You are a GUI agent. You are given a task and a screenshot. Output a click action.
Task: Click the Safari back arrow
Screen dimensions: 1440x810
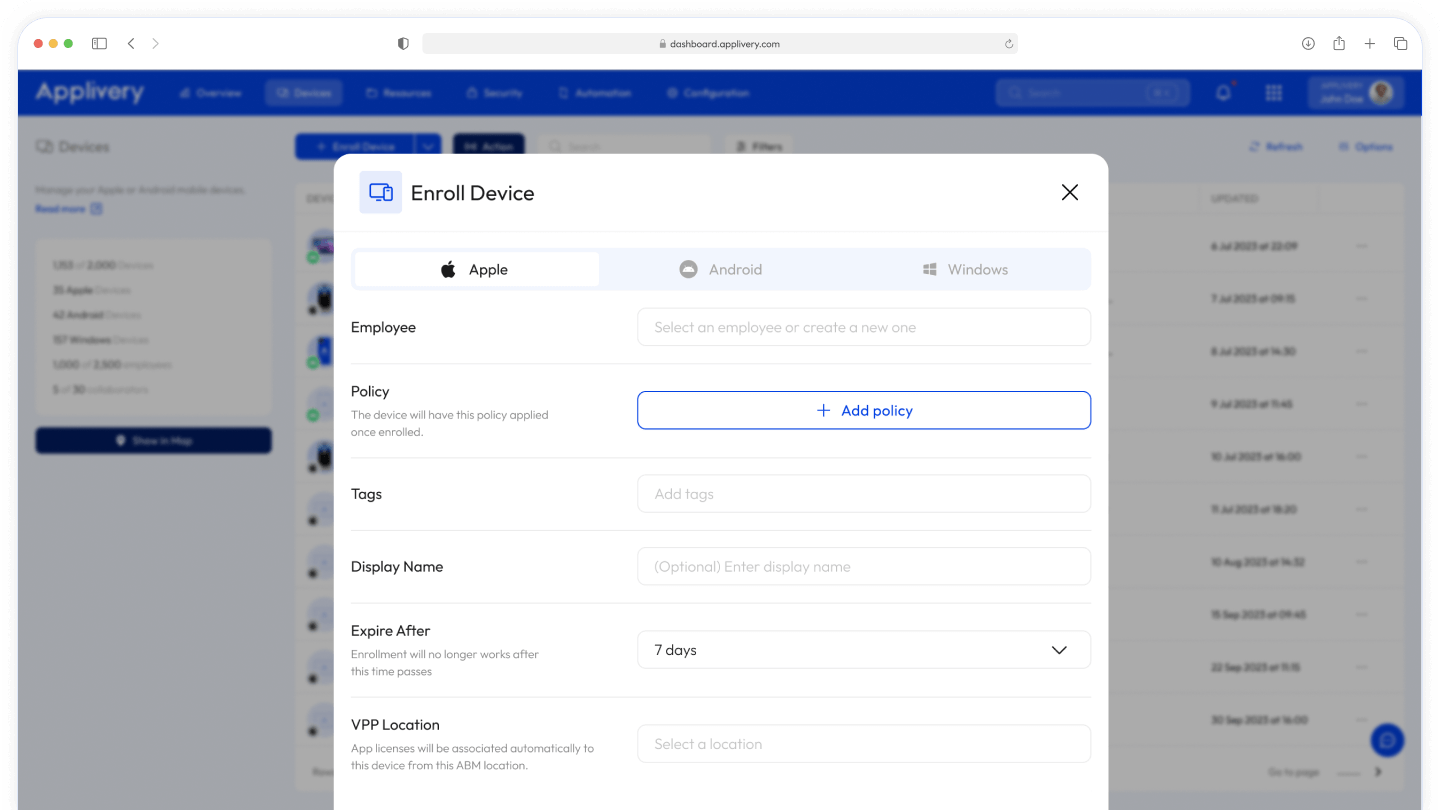click(x=131, y=44)
